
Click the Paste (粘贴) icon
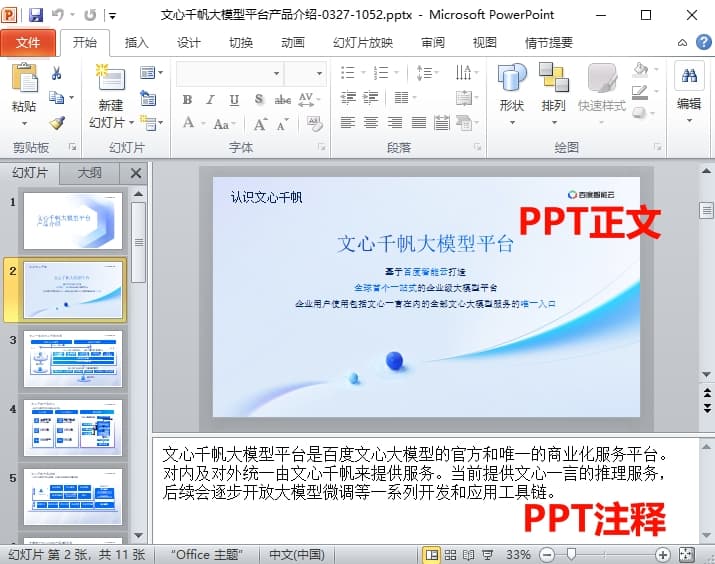click(24, 78)
